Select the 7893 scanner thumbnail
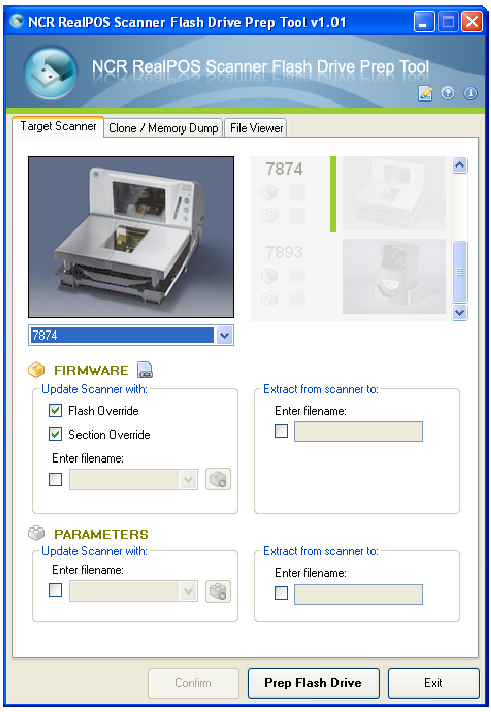 394,276
